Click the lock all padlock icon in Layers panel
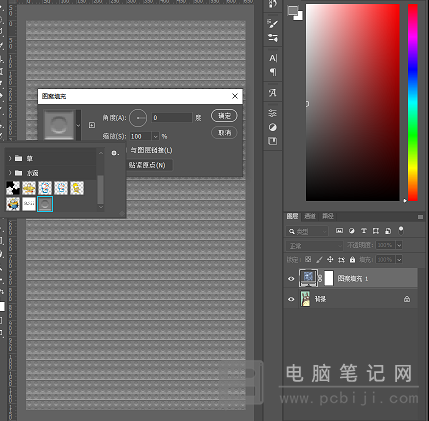 pyautogui.click(x=352, y=259)
